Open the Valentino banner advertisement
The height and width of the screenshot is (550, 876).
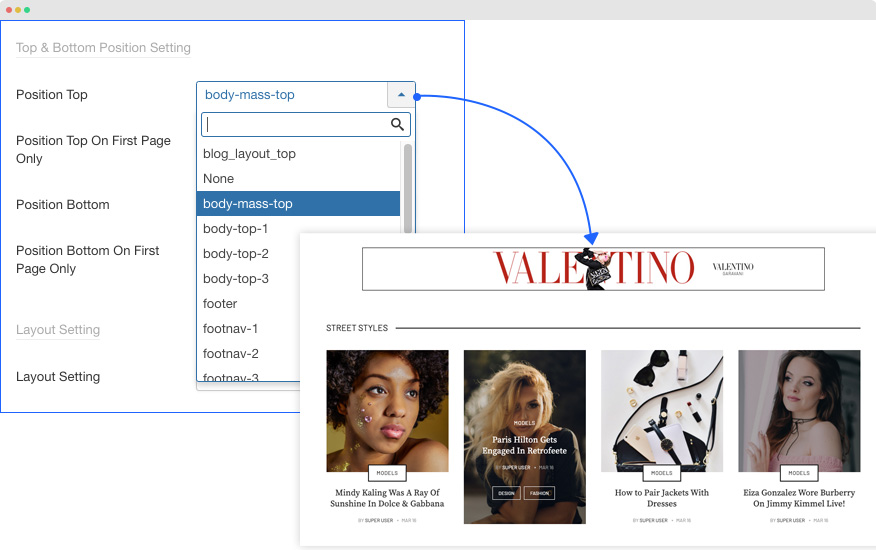593,269
